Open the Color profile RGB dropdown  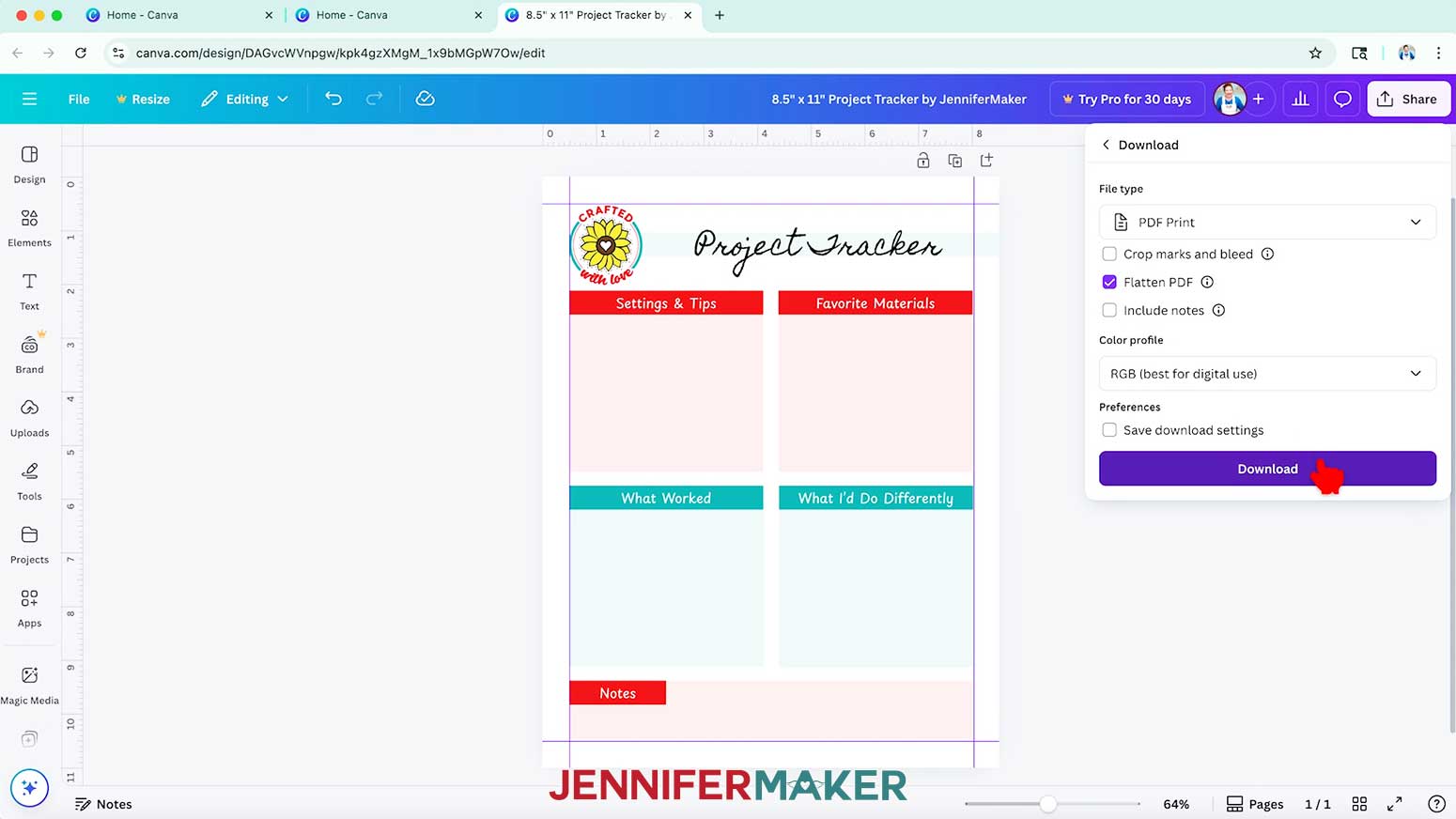(1267, 374)
